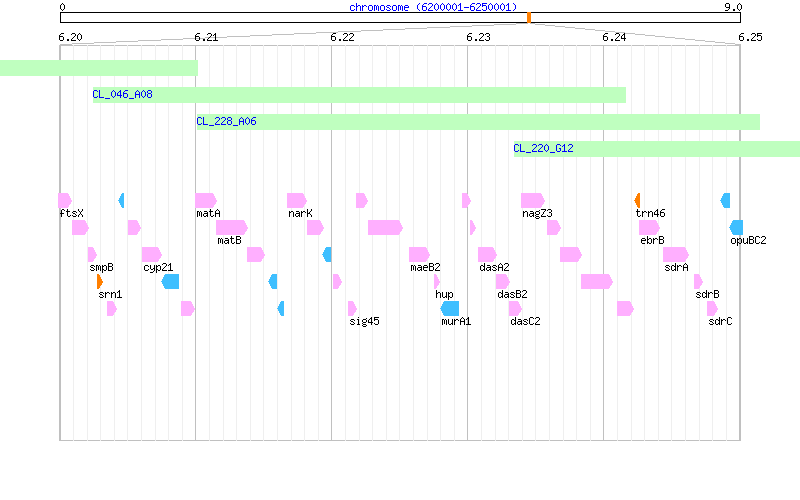
Task: Click the sig45 gene arrow
Action: (352, 308)
